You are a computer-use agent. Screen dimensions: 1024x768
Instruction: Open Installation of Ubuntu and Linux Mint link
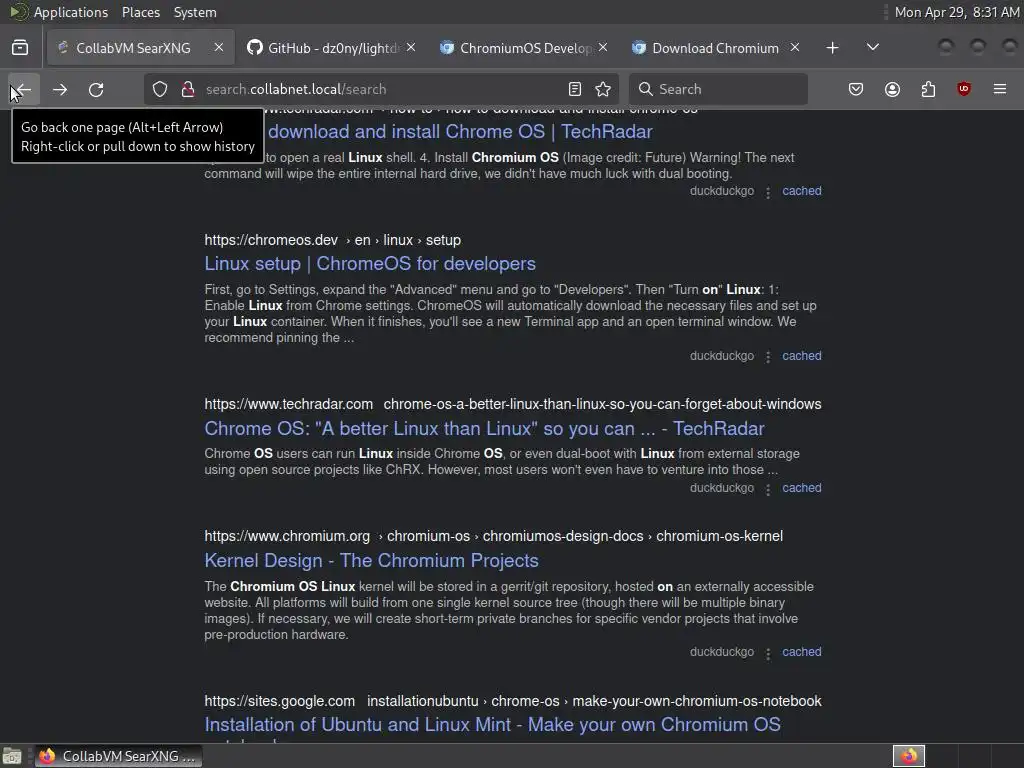pyautogui.click(x=492, y=725)
